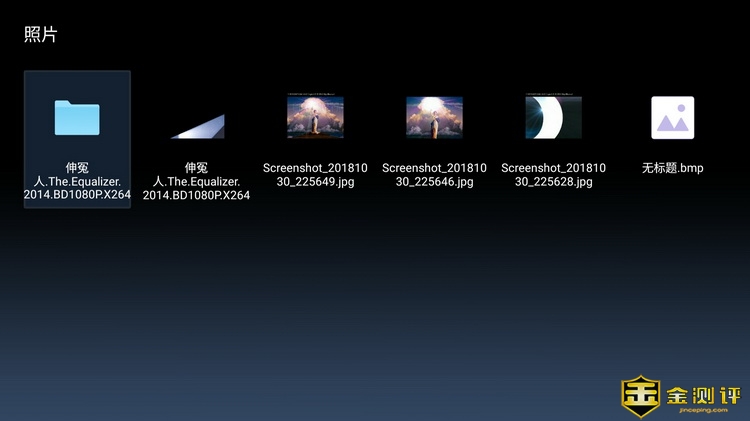Open thumbnail of Screenshot_20181030_225628.jpg
The height and width of the screenshot is (421, 750).
click(x=553, y=117)
